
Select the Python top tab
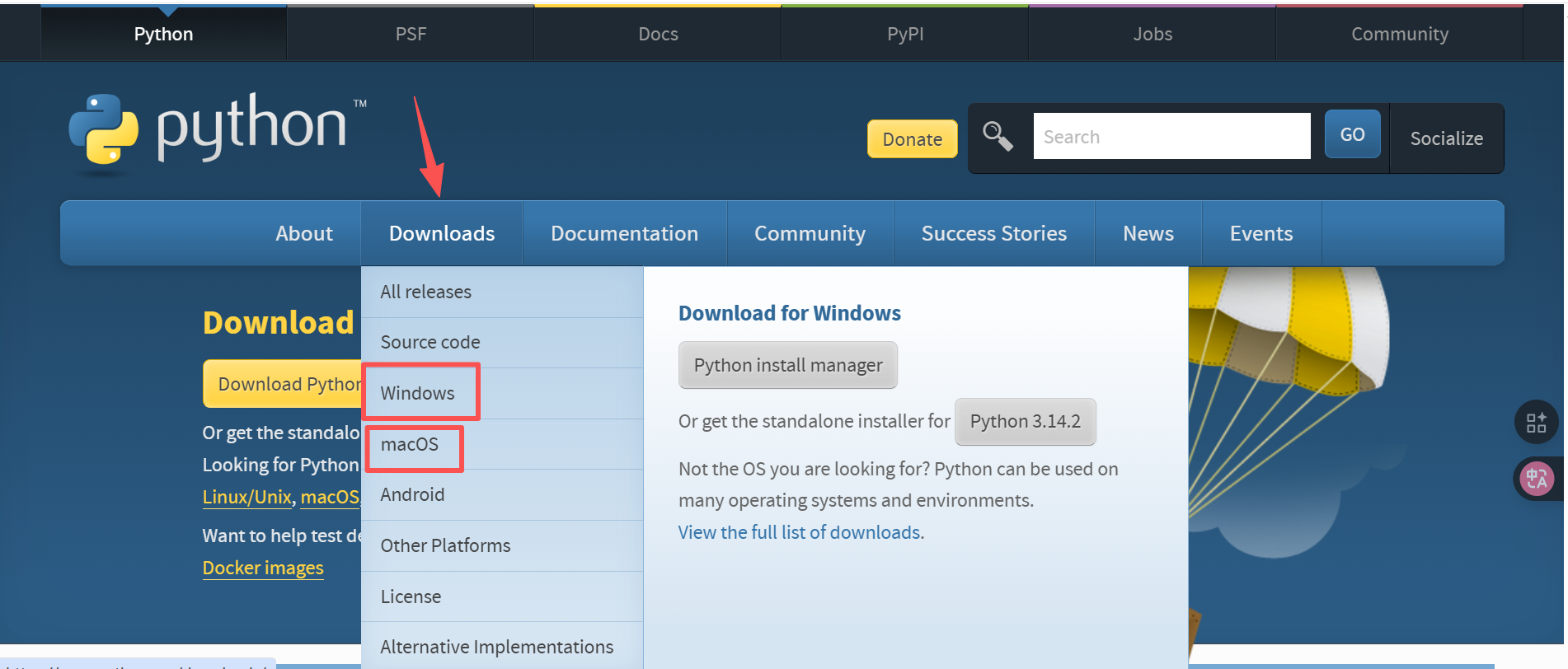point(163,34)
